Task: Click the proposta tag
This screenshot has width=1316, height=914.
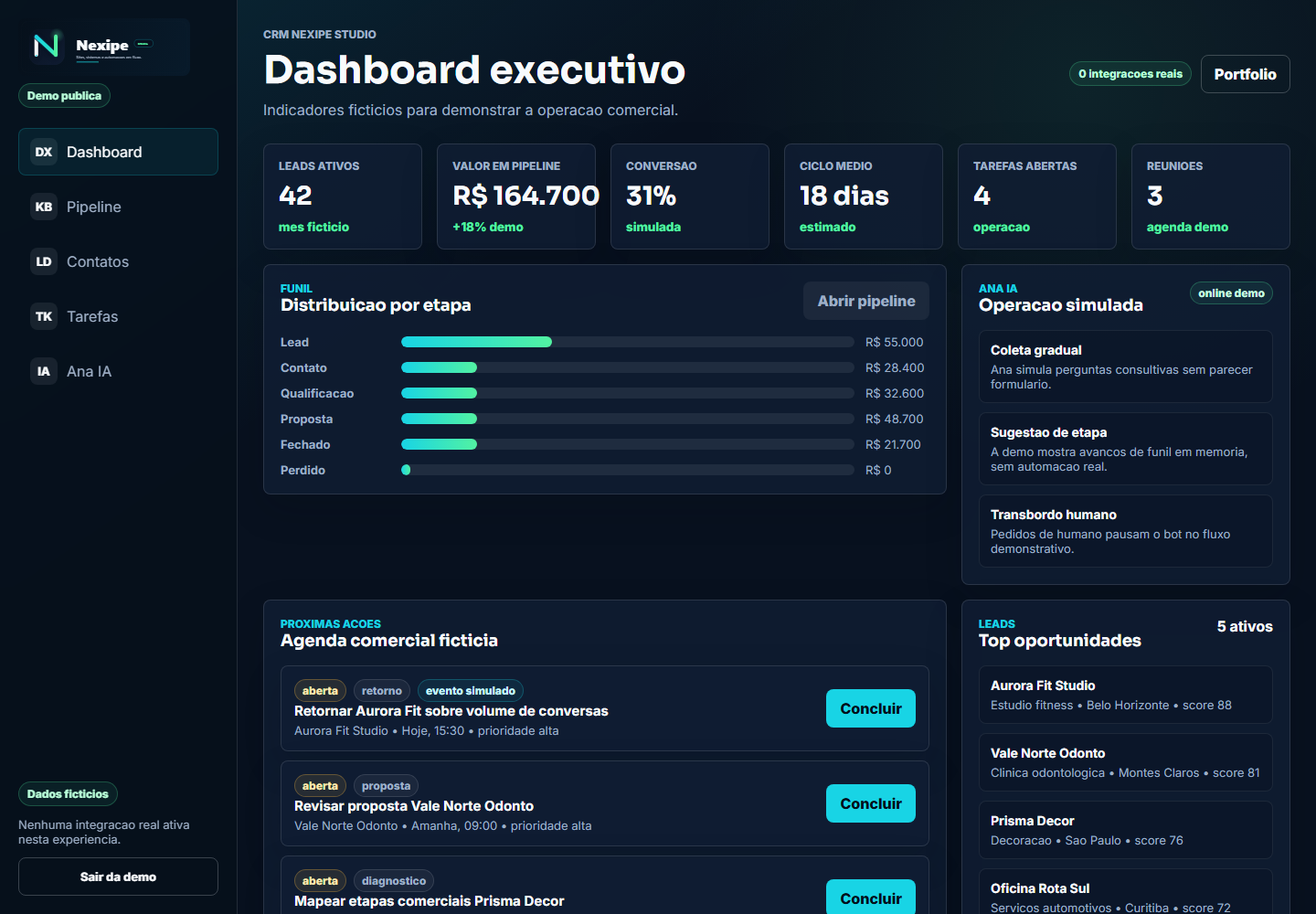Action: click(x=386, y=786)
